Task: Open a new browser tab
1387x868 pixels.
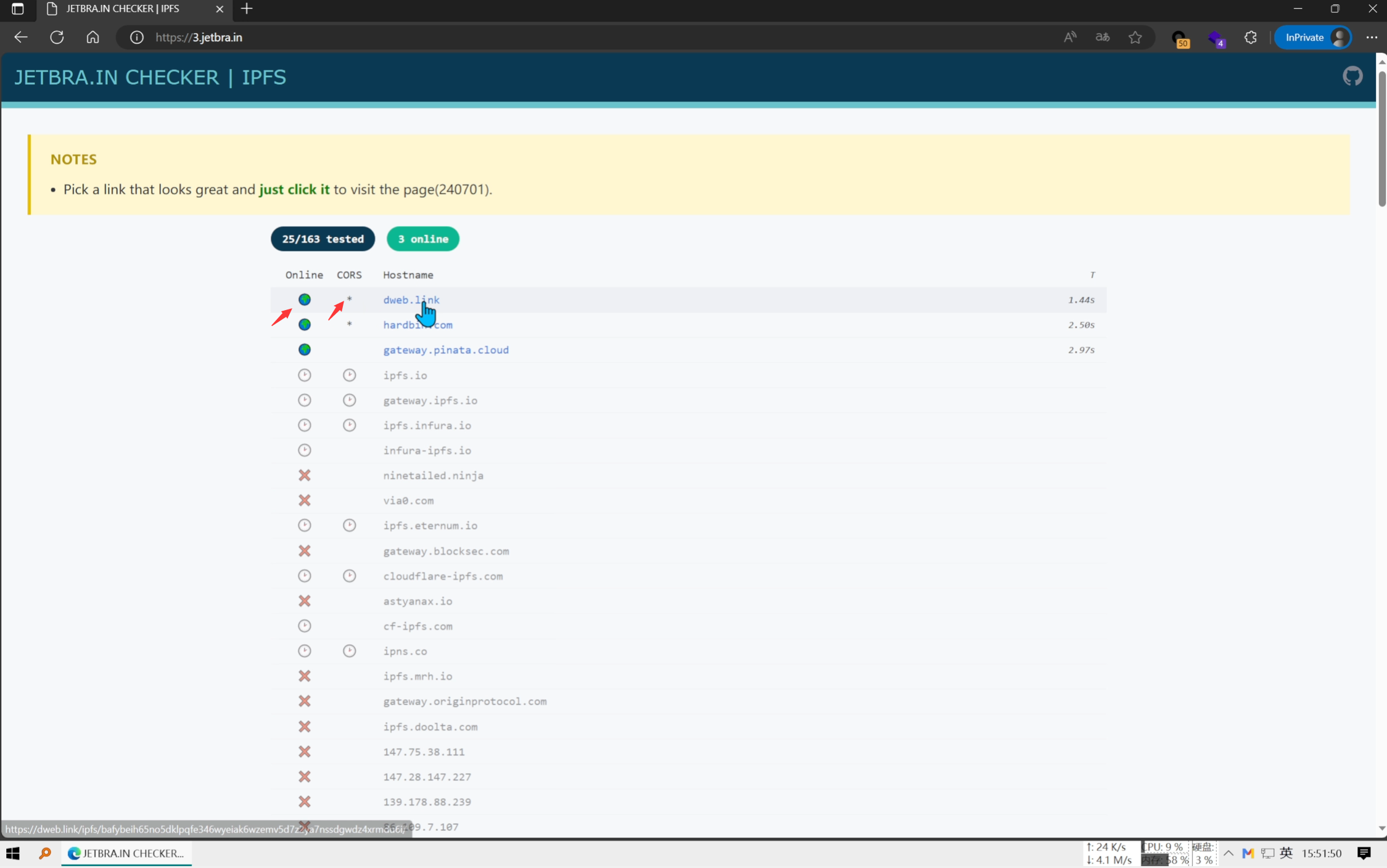Action: coord(247,9)
